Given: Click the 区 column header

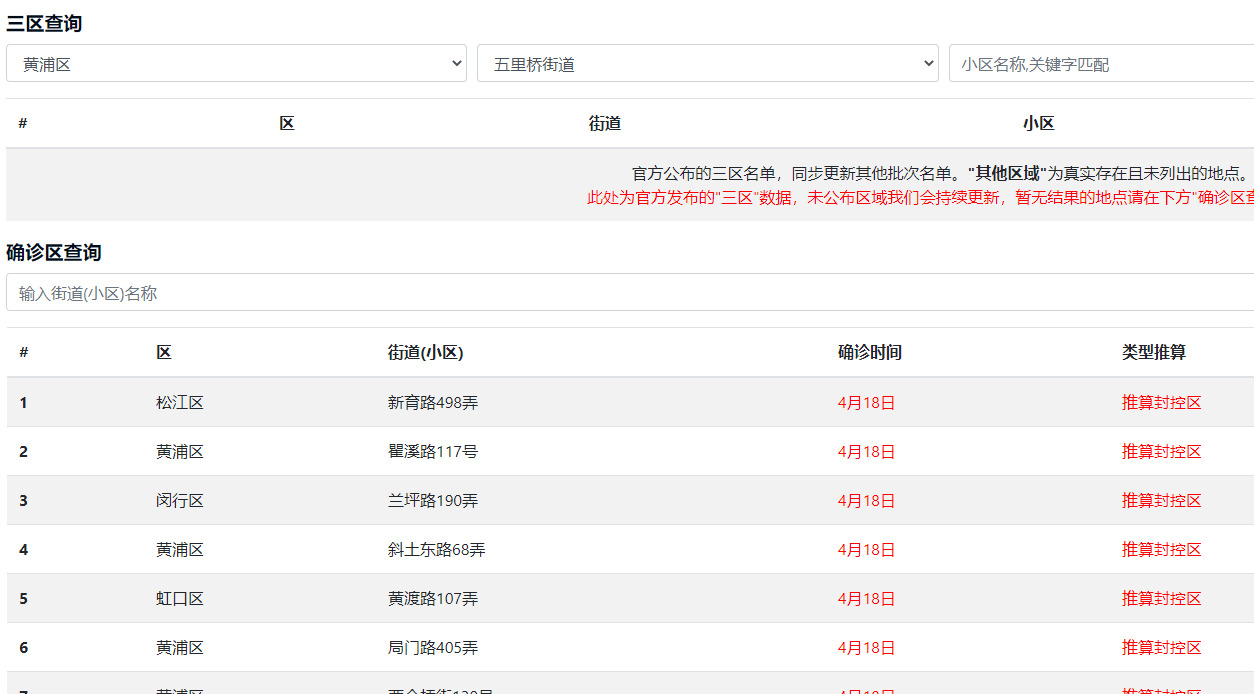Looking at the screenshot, I should (x=163, y=352).
